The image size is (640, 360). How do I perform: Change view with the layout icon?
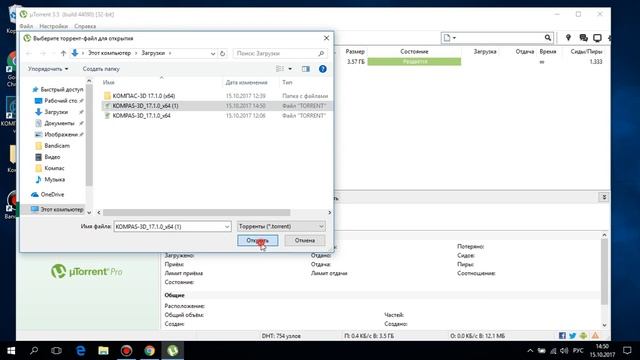tap(280, 69)
